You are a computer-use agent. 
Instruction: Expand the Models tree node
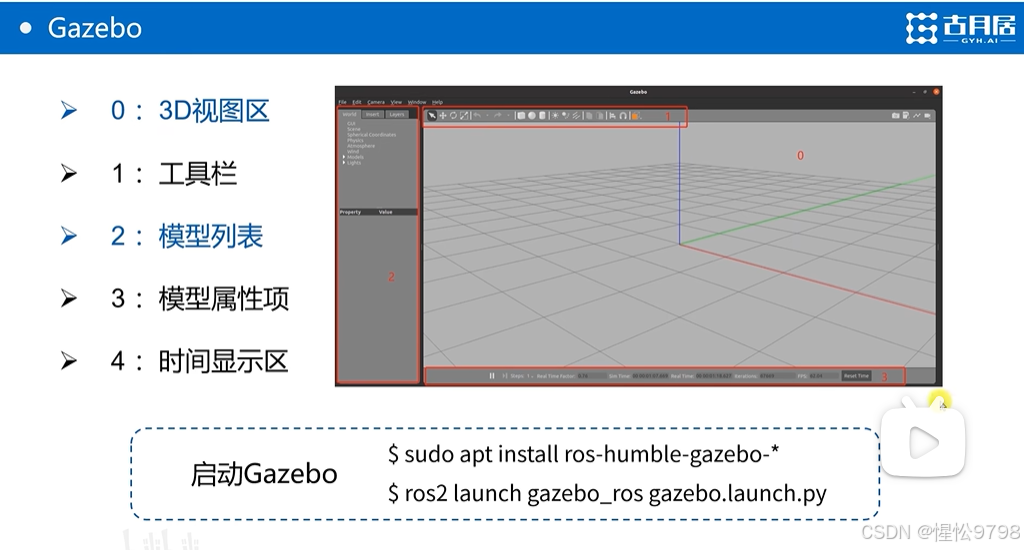click(x=344, y=157)
